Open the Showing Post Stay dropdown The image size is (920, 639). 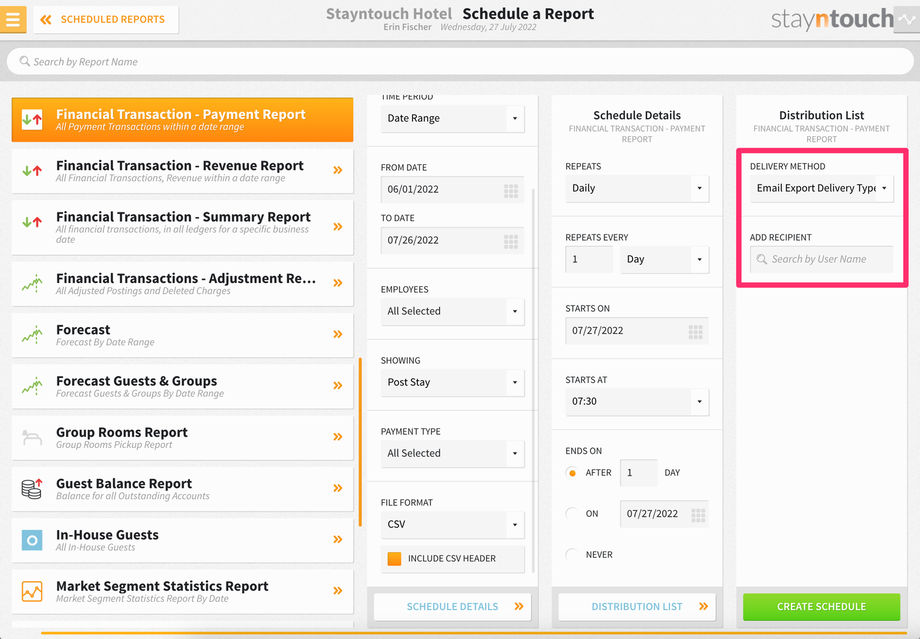point(452,383)
